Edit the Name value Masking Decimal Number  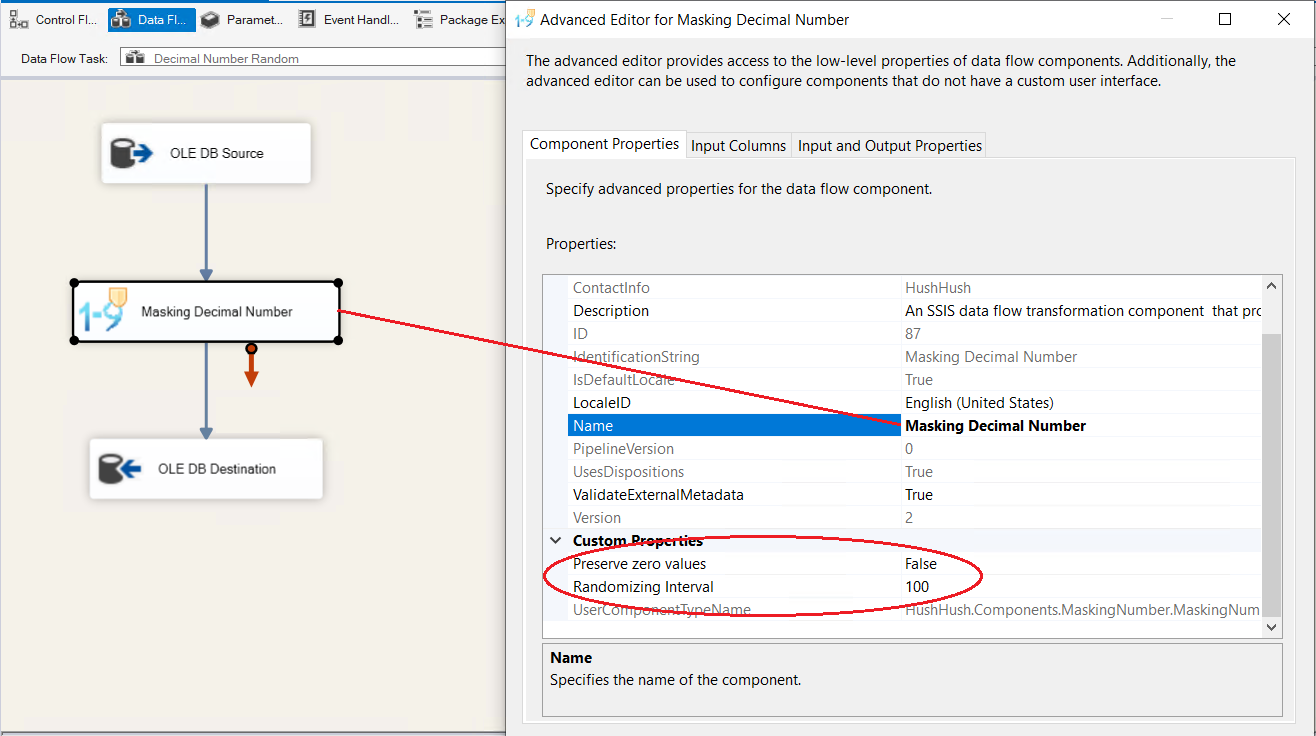(995, 426)
